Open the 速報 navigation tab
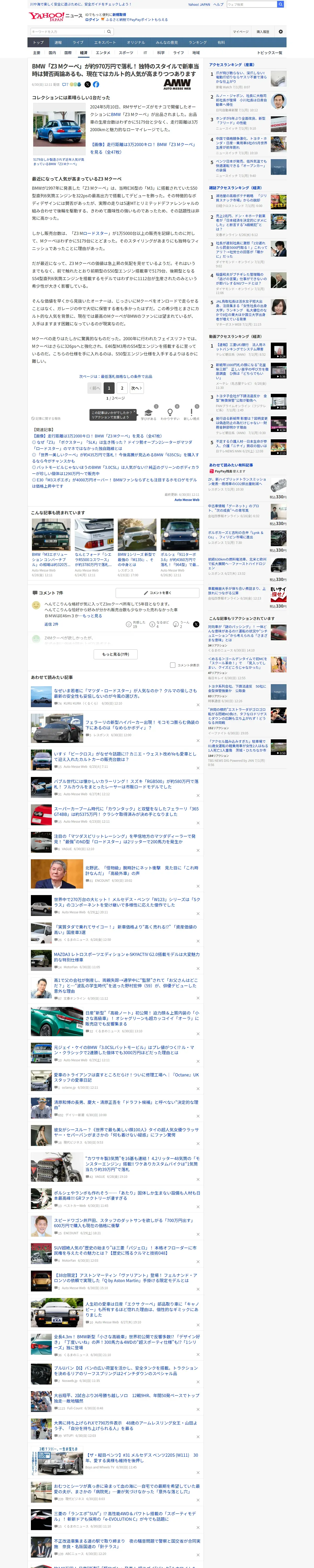Screen dimensions: 314x1568 [x=58, y=43]
